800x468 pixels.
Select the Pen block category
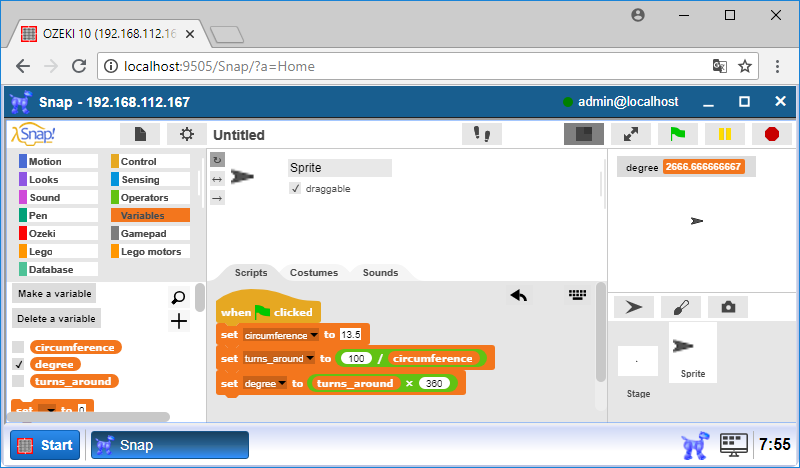pyautogui.click(x=58, y=215)
